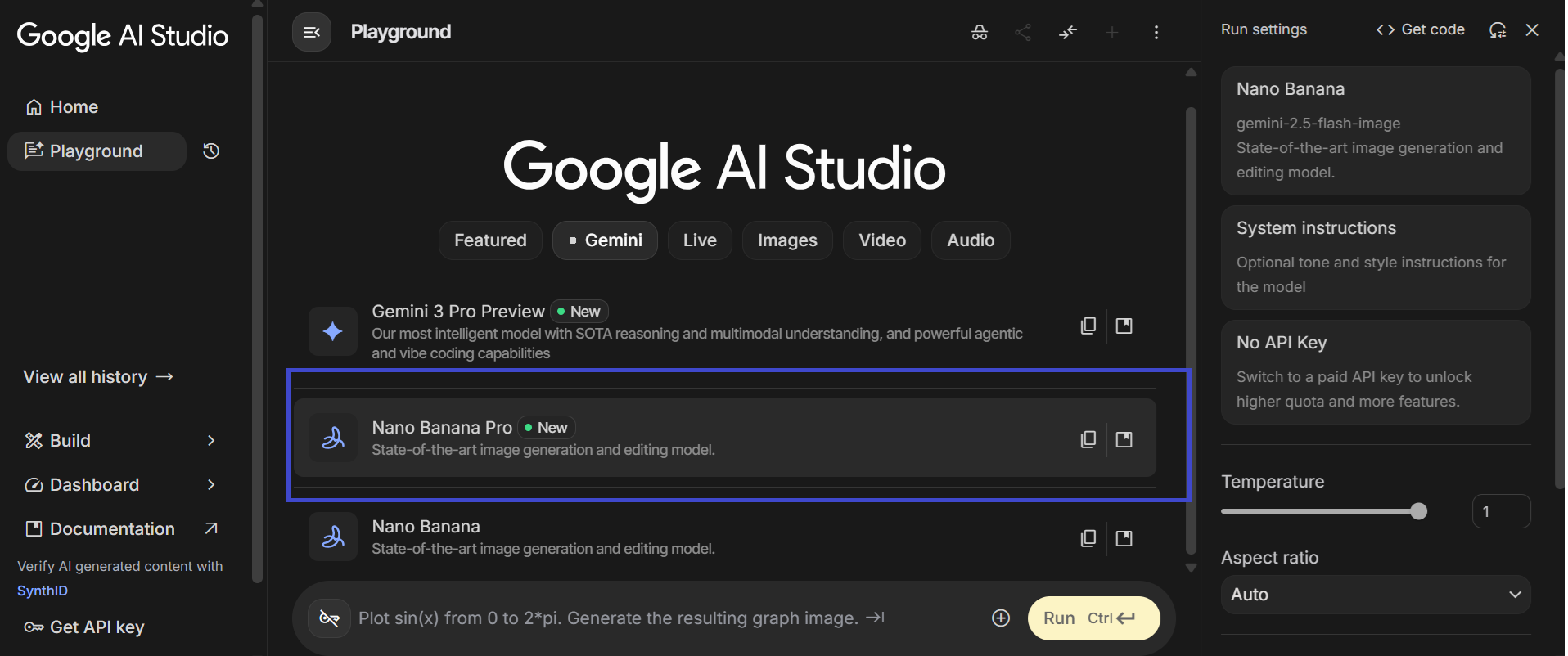Viewport: 1568px width, 656px height.
Task: Open chat history clock icon beside Playground
Action: pyautogui.click(x=211, y=151)
